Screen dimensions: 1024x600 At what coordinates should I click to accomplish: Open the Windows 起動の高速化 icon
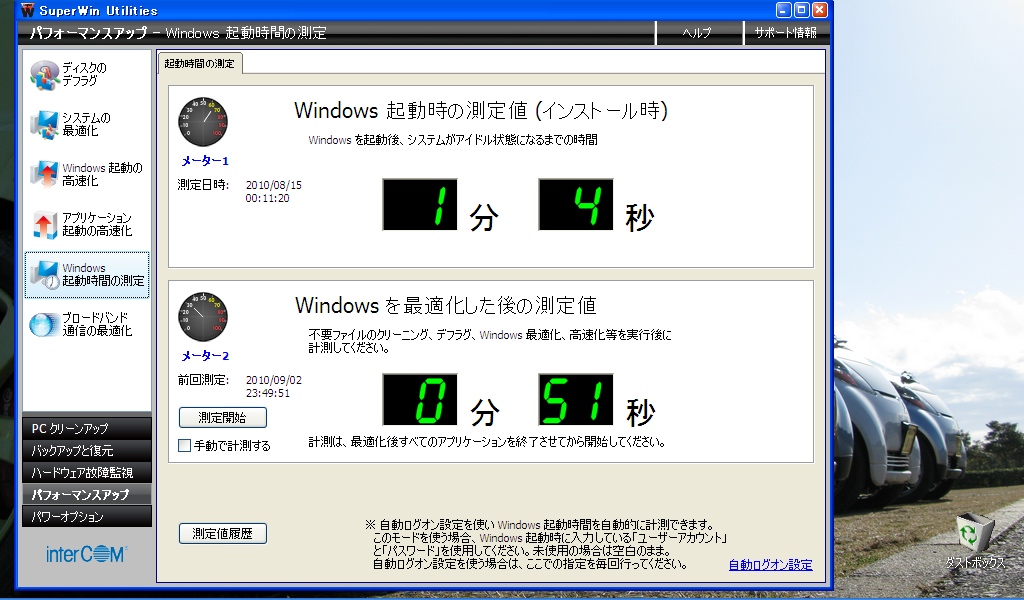44,174
